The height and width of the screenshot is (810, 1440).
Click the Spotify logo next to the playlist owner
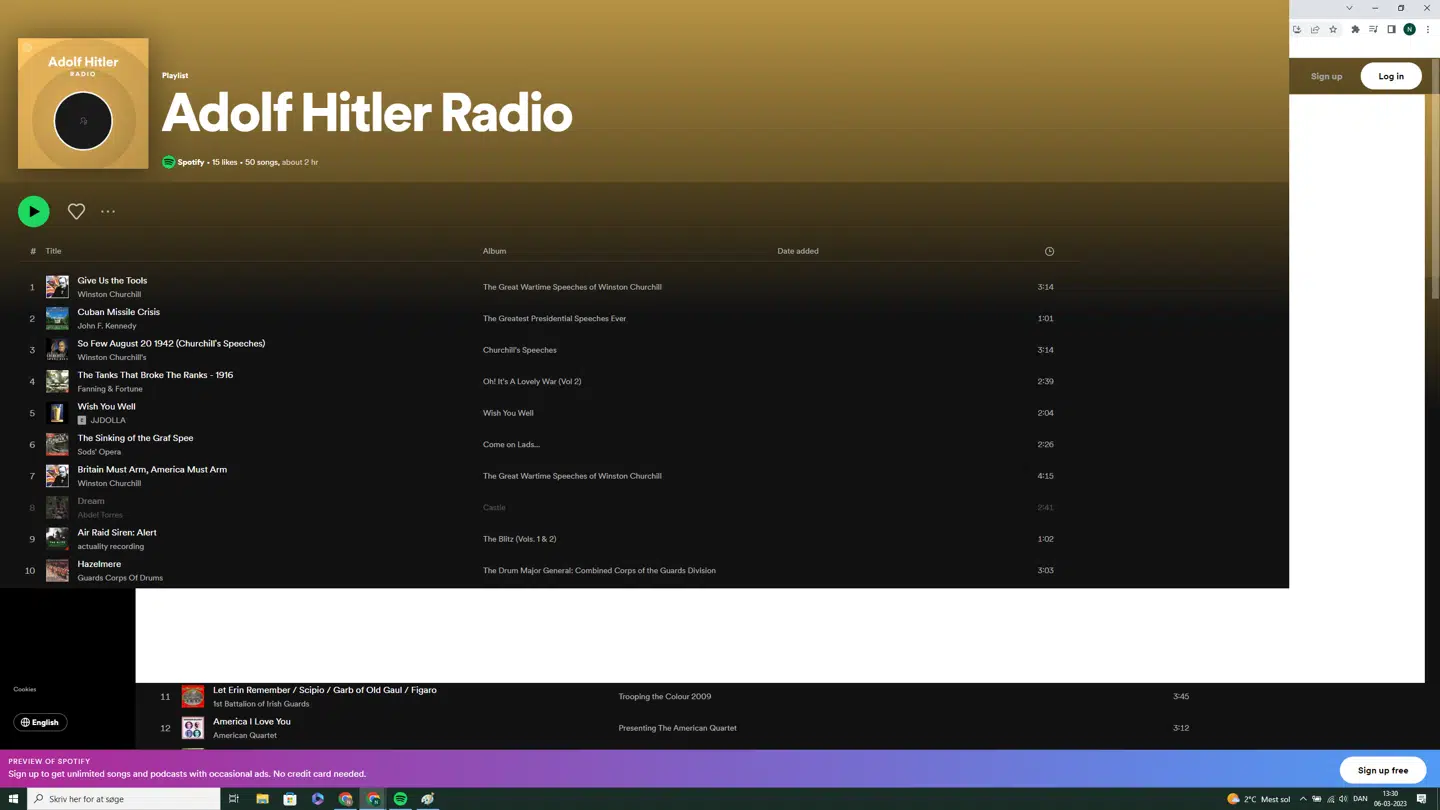[x=168, y=161]
